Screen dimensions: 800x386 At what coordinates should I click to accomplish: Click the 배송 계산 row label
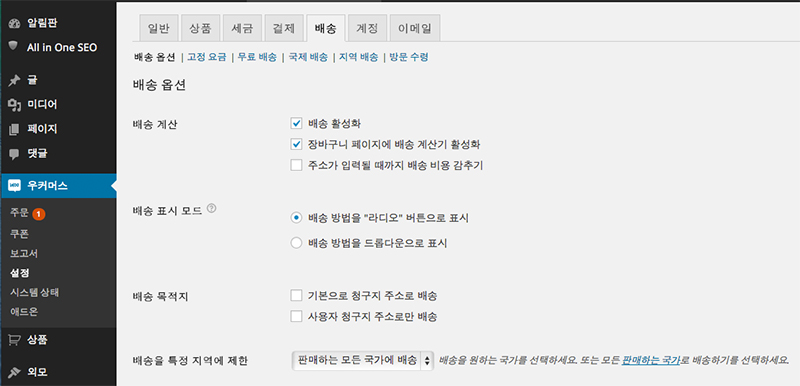click(x=155, y=125)
